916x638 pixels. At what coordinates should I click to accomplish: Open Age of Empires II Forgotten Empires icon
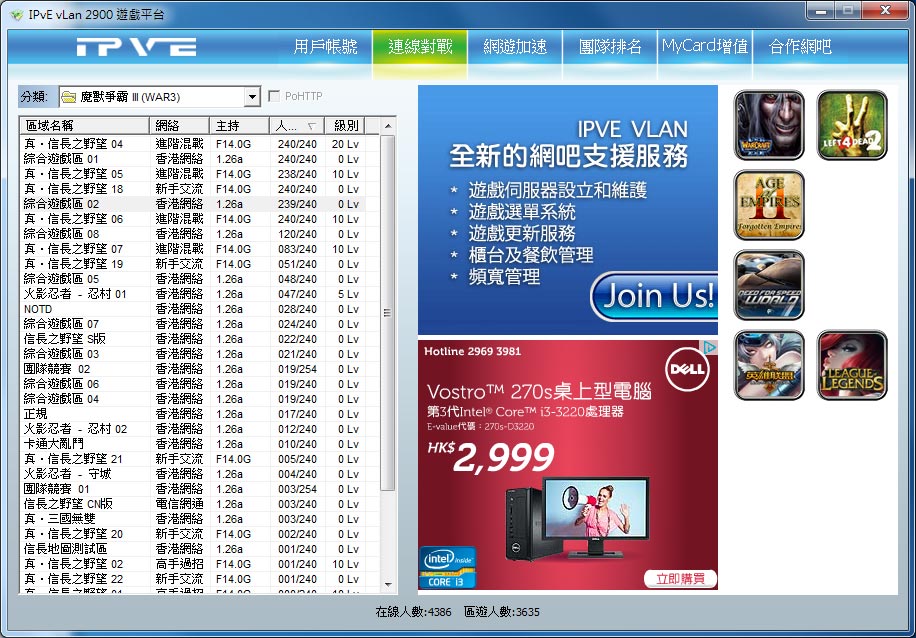[x=769, y=205]
